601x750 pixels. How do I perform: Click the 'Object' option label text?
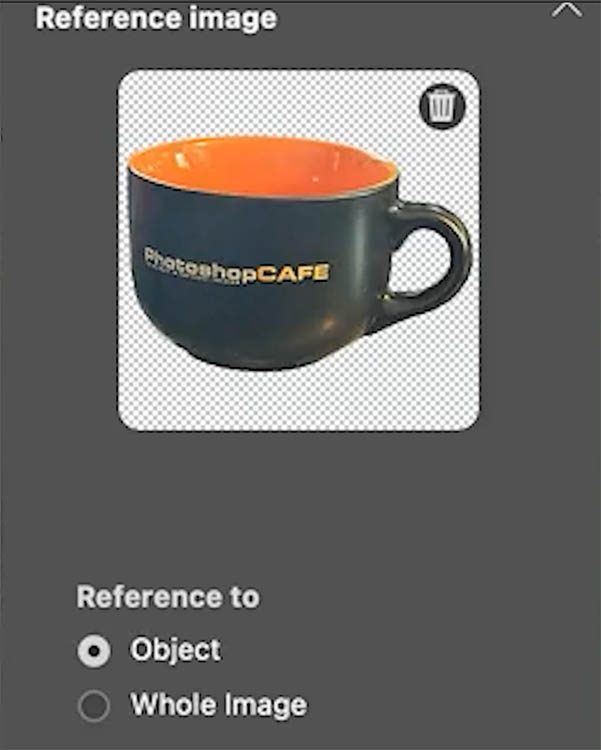coord(176,650)
